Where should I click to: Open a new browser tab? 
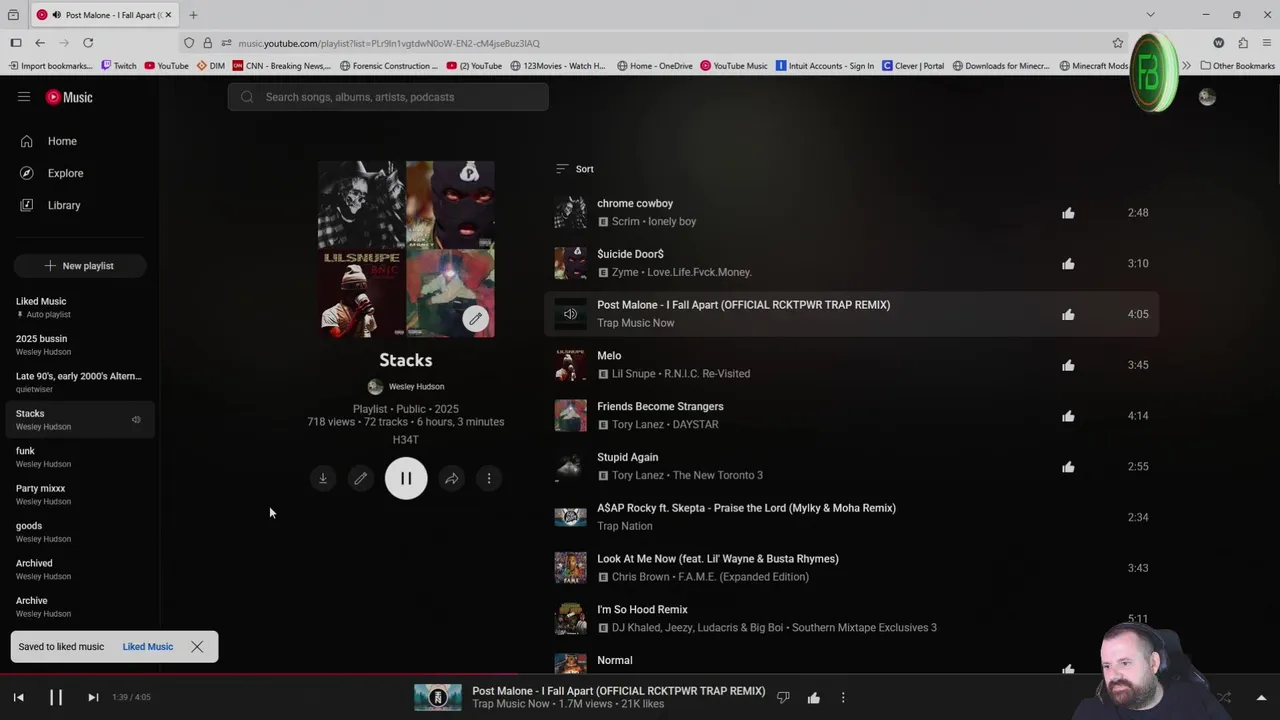click(193, 15)
